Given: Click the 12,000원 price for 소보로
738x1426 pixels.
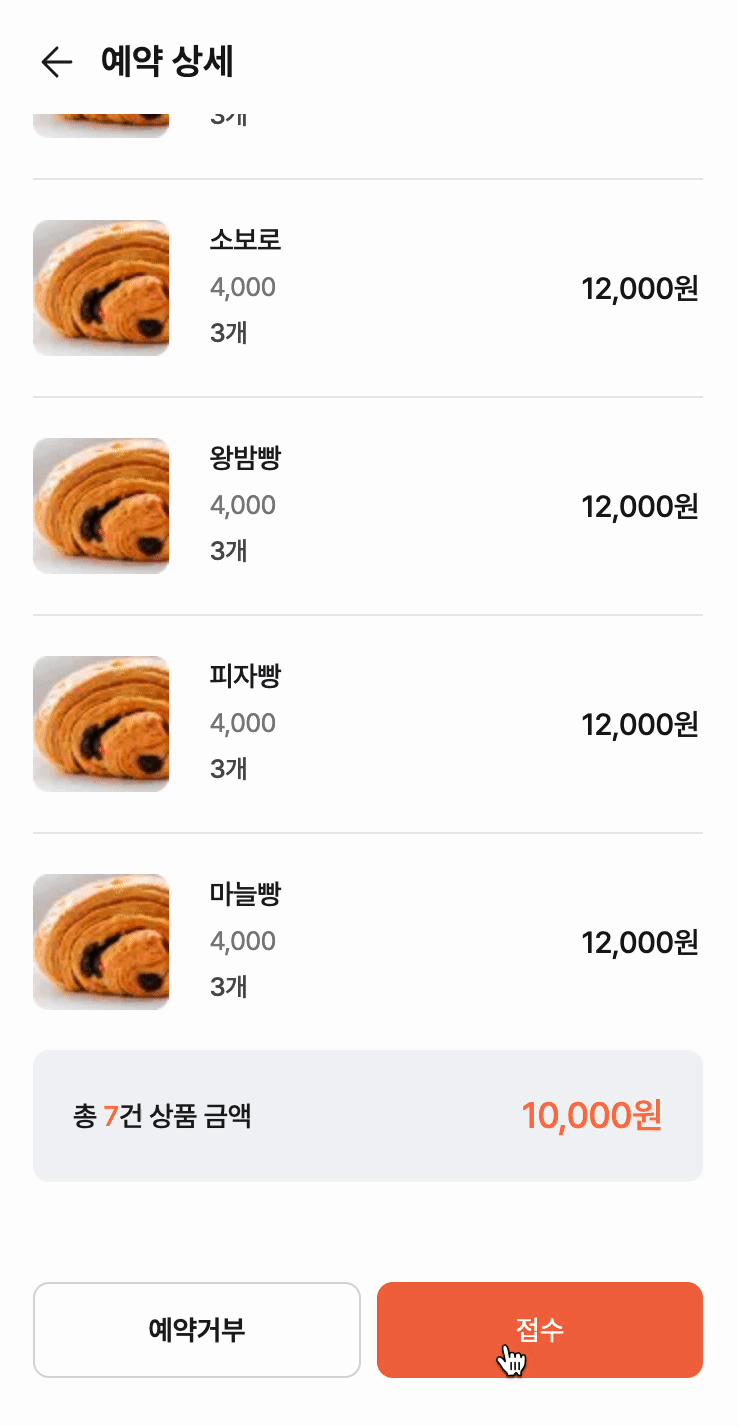Looking at the screenshot, I should tap(639, 289).
